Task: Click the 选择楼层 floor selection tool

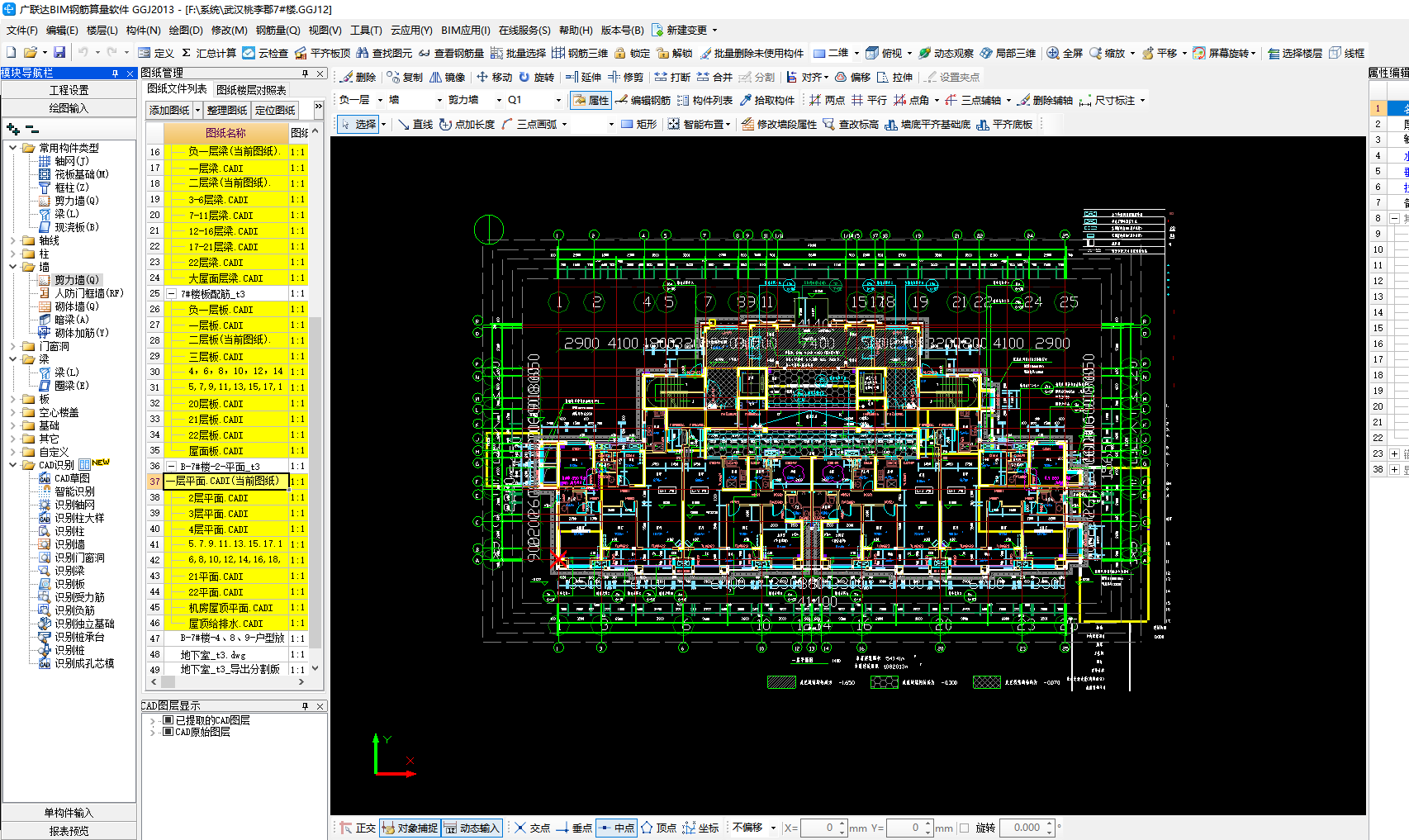Action: coord(1295,53)
